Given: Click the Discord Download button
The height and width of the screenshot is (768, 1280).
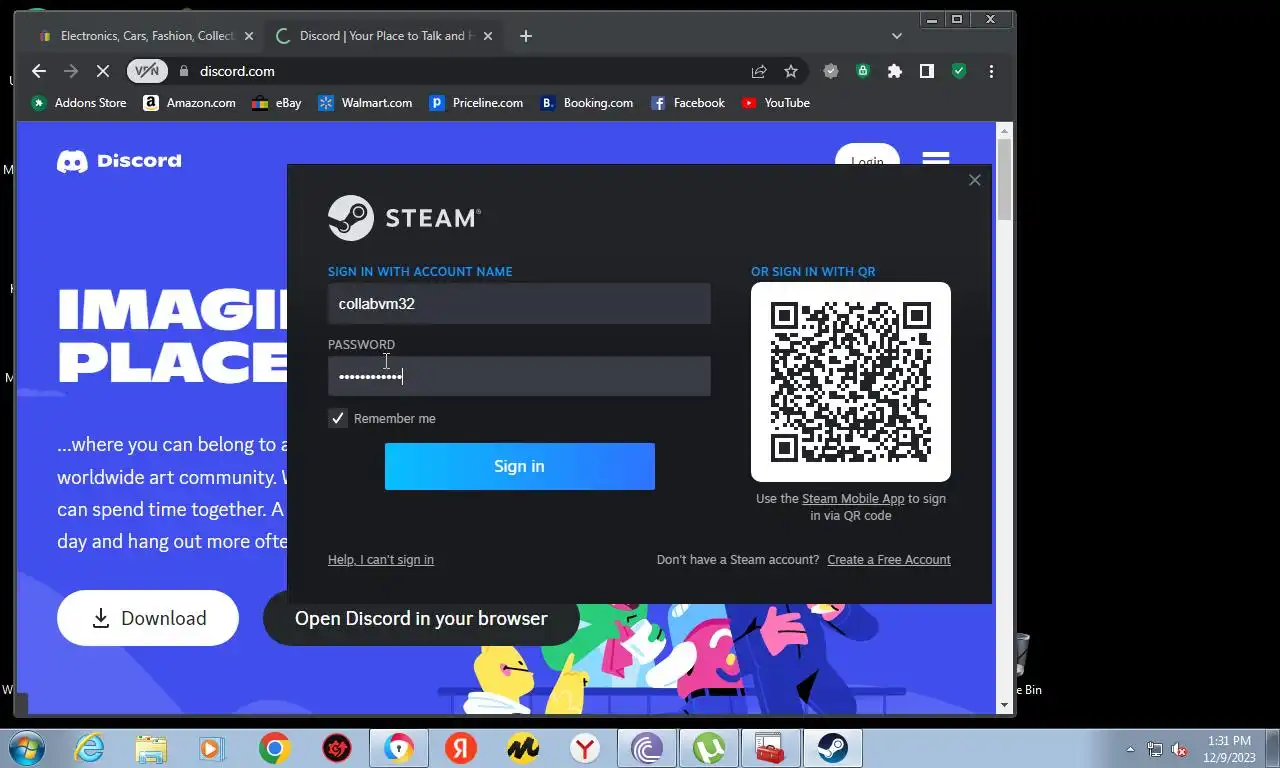Looking at the screenshot, I should coord(148,618).
